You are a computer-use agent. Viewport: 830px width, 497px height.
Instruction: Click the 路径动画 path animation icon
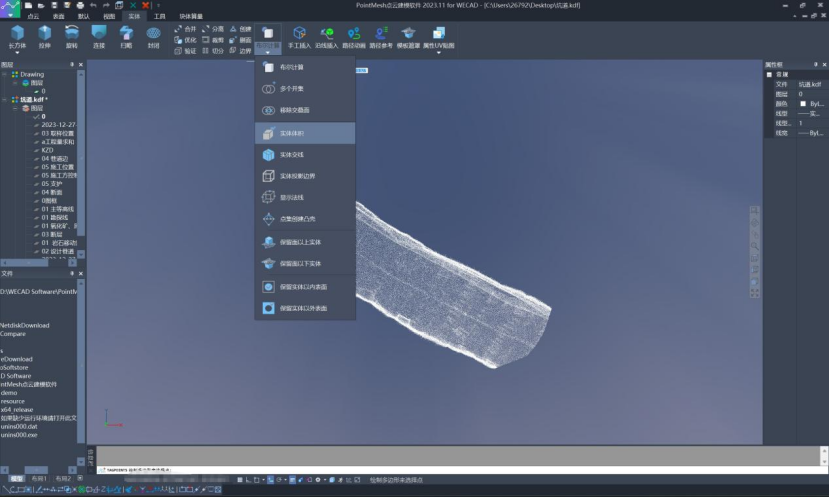pyautogui.click(x=353, y=36)
